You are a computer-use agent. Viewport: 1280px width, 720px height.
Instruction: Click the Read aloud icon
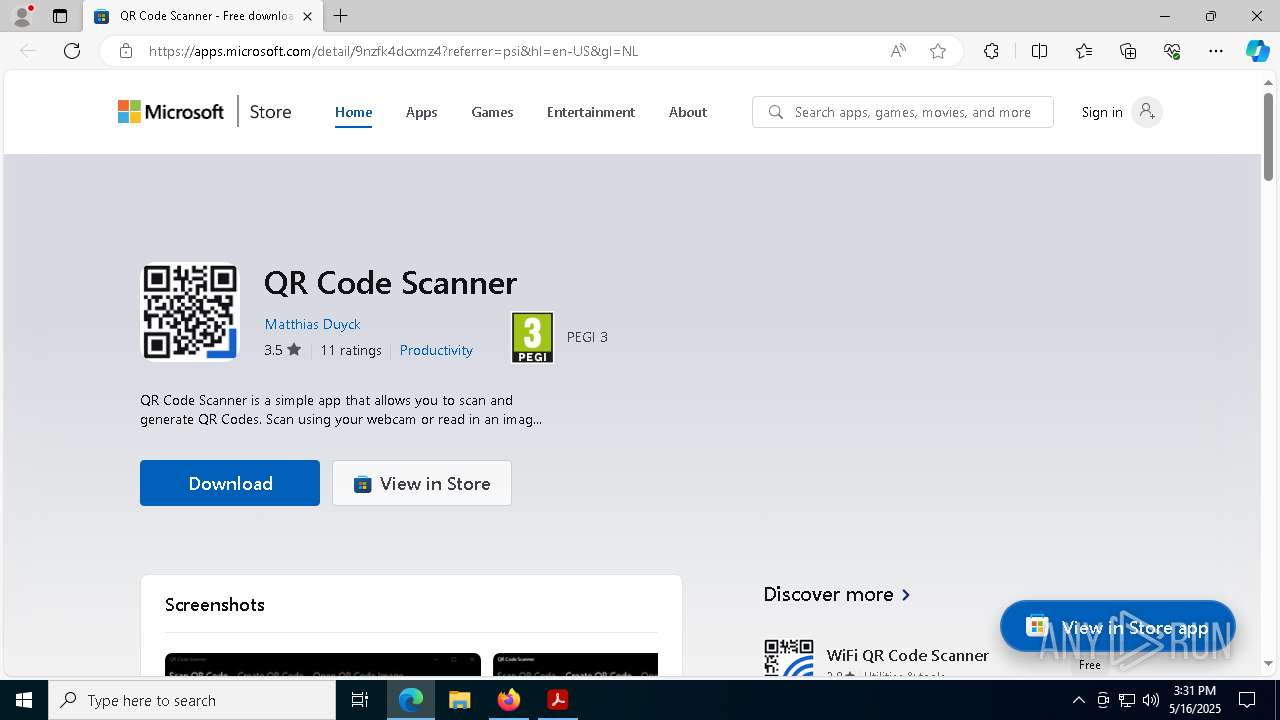898,51
